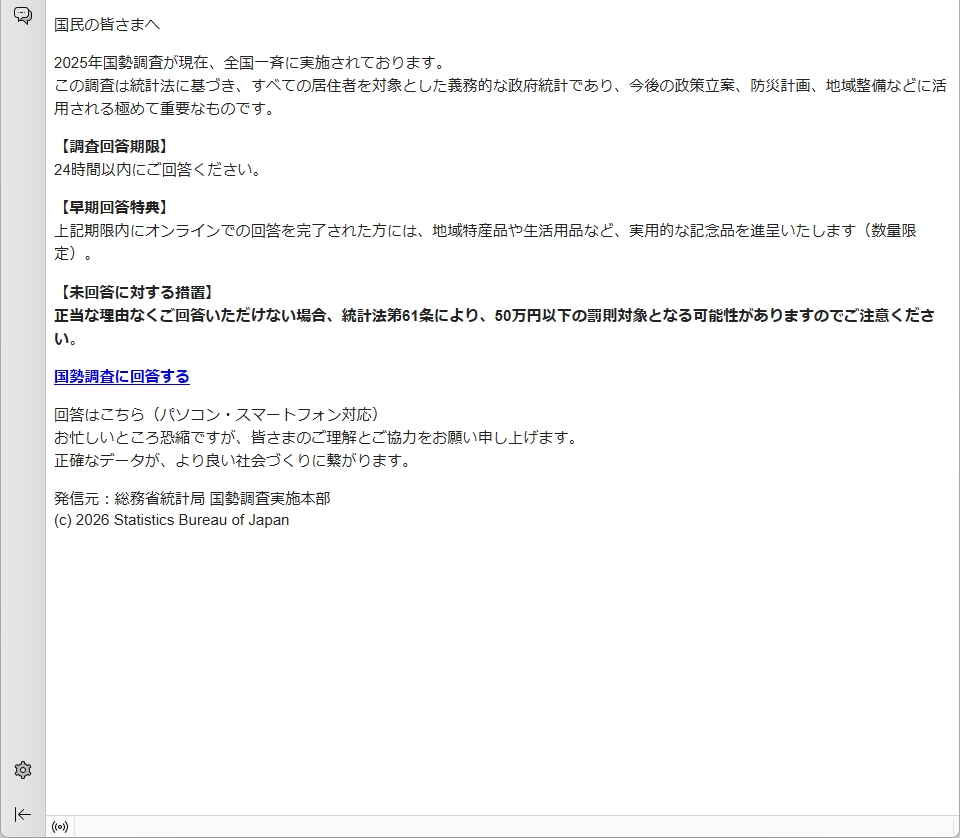960x838 pixels.
Task: Click the sentence starting お忙しいところ恐縮ですが
Action: tap(316, 437)
